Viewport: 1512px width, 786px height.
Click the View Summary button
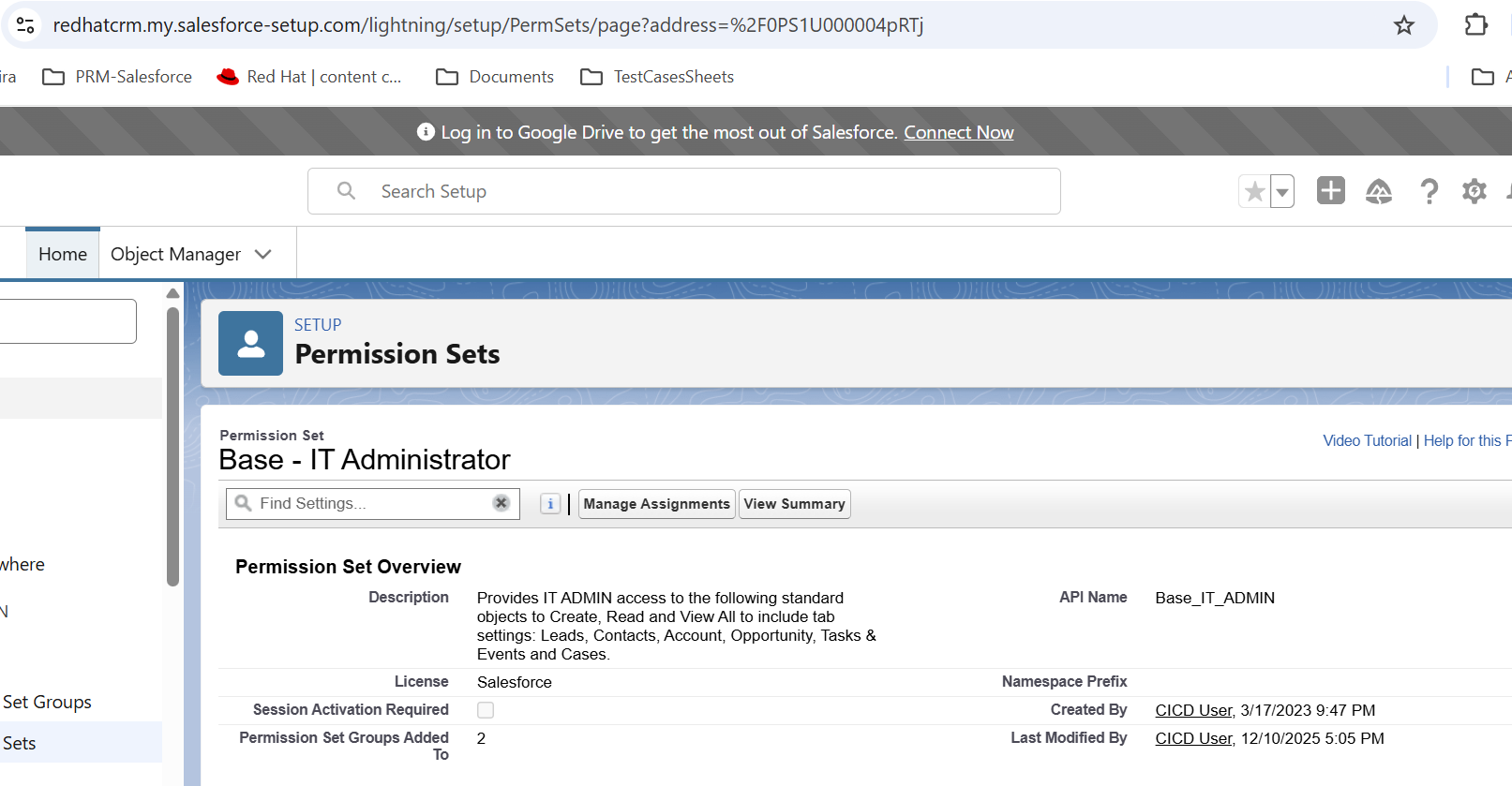[x=794, y=504]
